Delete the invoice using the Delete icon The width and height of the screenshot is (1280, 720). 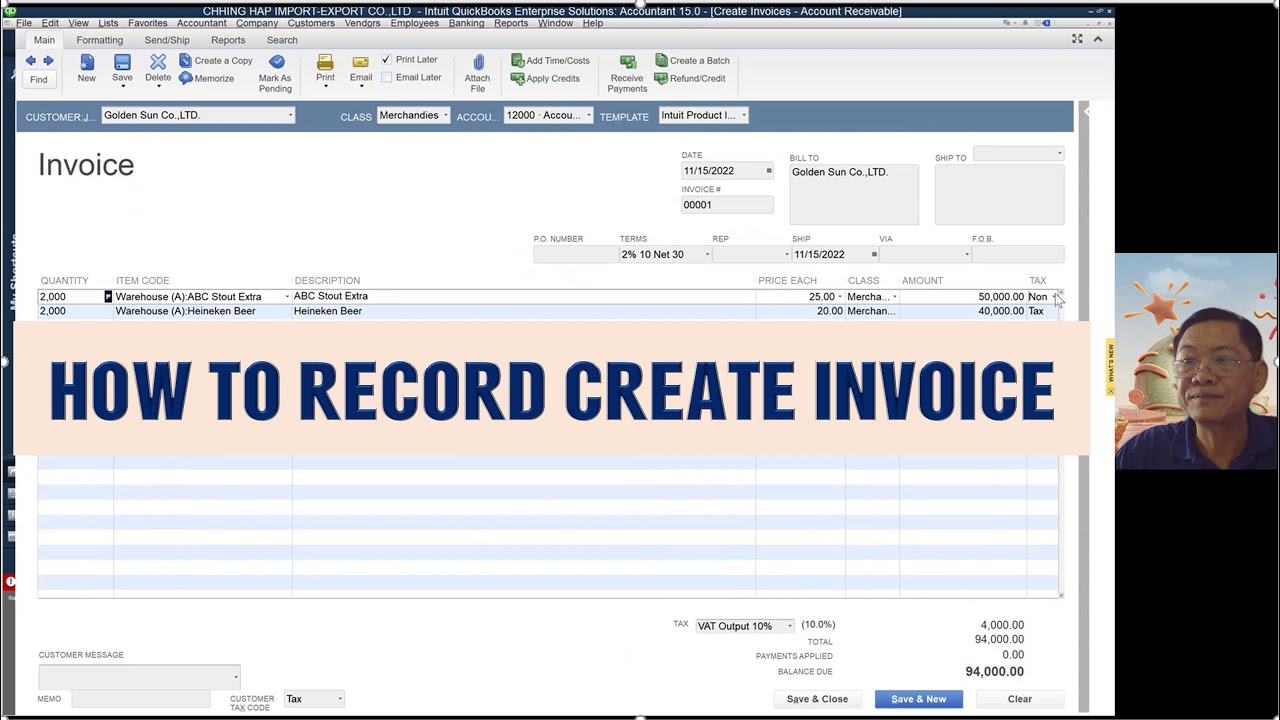coord(158,69)
